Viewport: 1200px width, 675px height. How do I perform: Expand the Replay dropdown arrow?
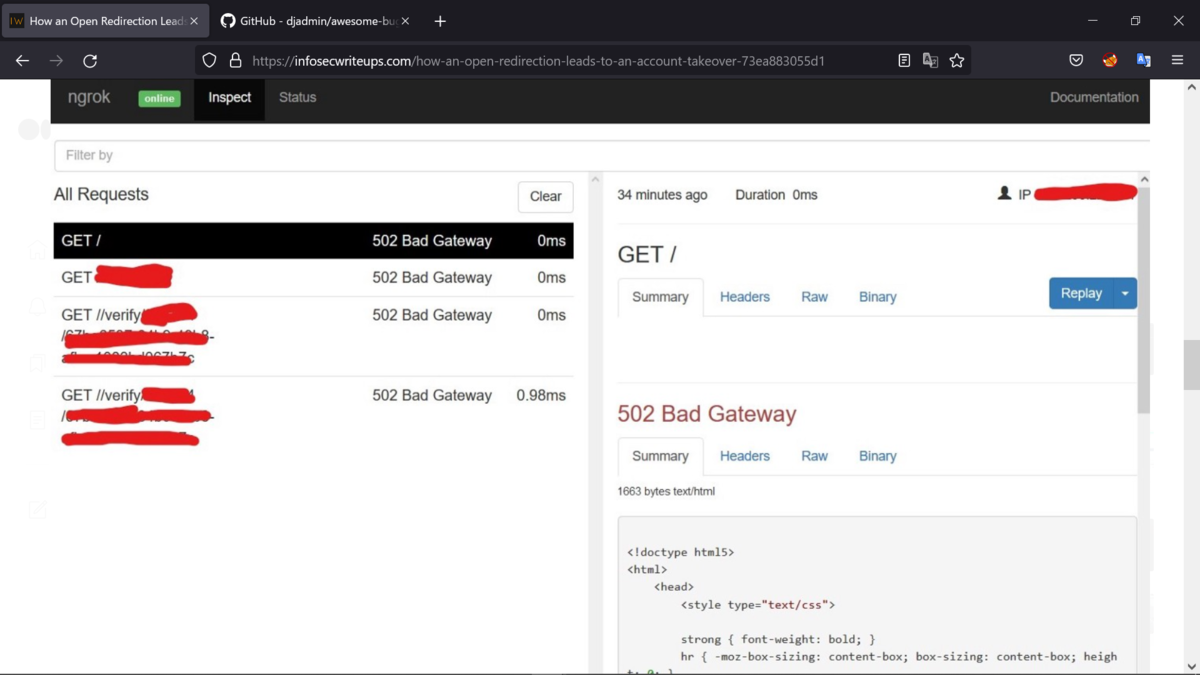click(1125, 294)
